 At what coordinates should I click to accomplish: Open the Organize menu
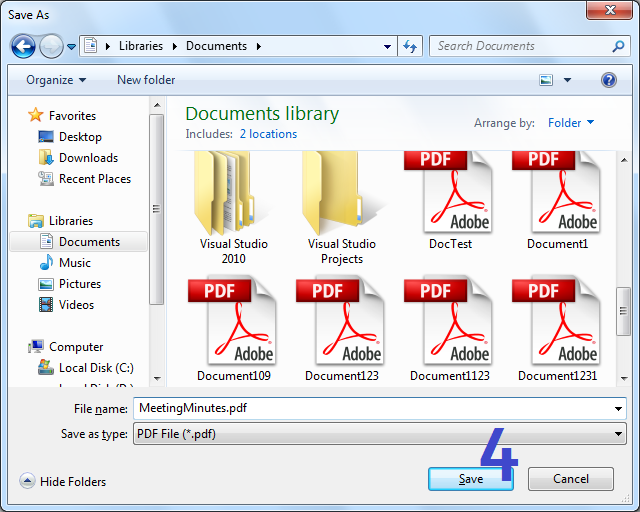click(x=56, y=80)
